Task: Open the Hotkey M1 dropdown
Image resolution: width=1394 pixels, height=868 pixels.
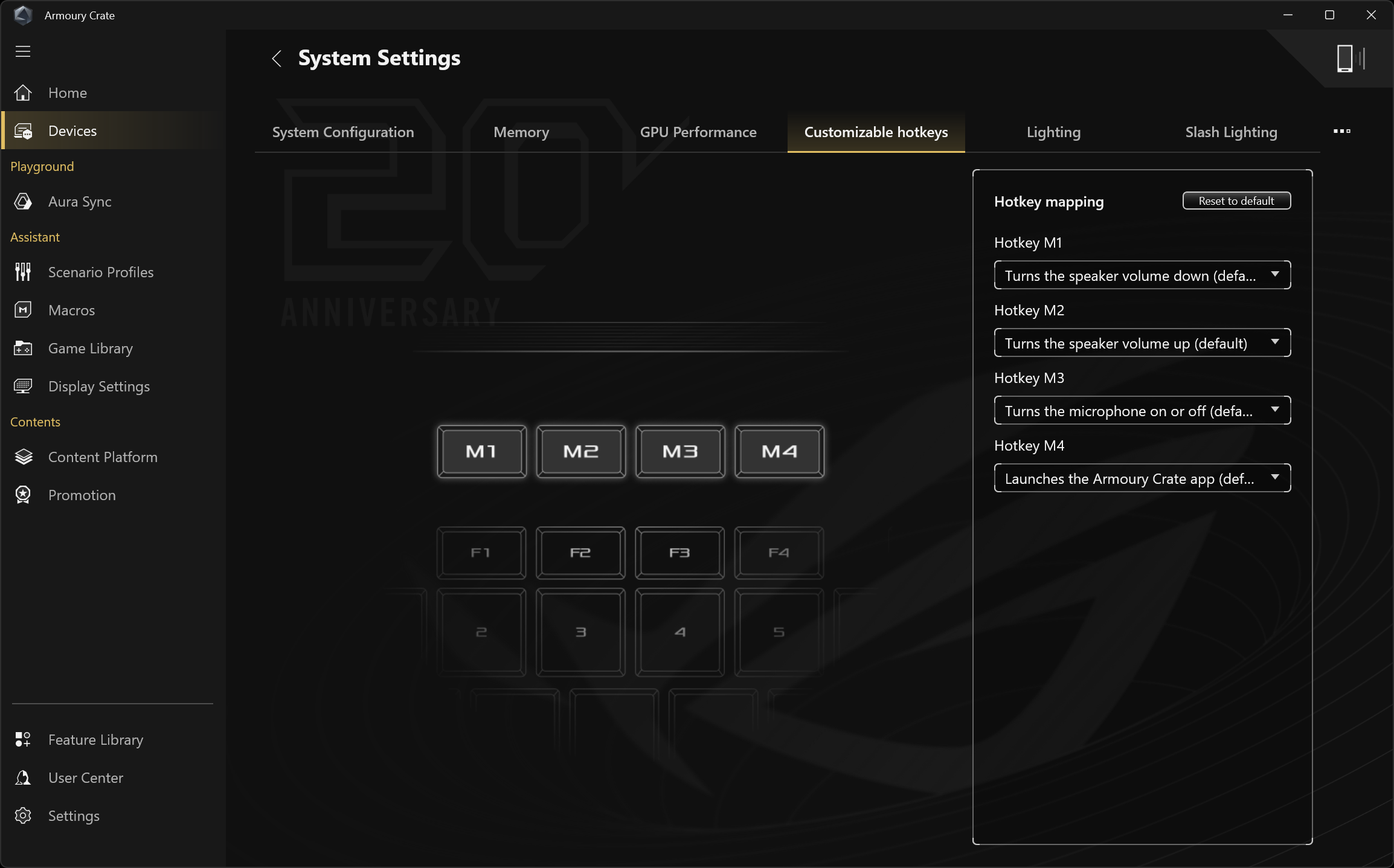Action: coord(1142,275)
